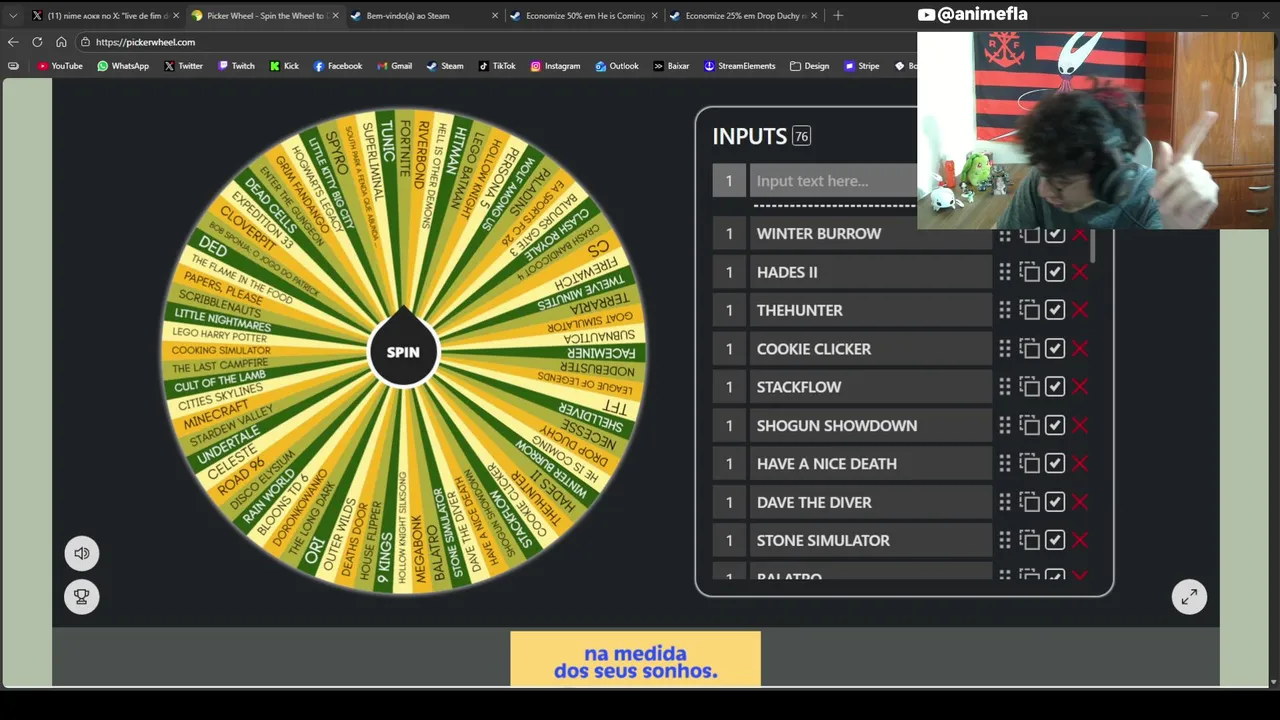The width and height of the screenshot is (1280, 720).
Task: Switch to the Bem-vindo(a) ao Steam tab
Action: tap(424, 16)
